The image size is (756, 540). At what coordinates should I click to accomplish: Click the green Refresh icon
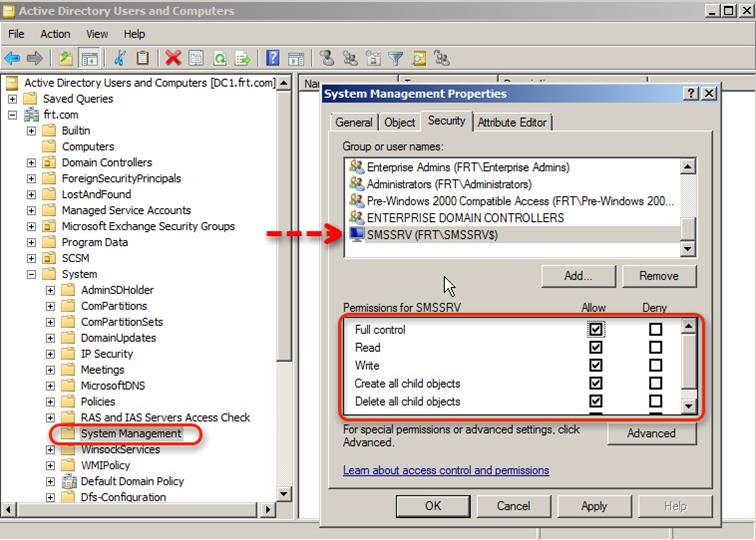click(x=220, y=58)
